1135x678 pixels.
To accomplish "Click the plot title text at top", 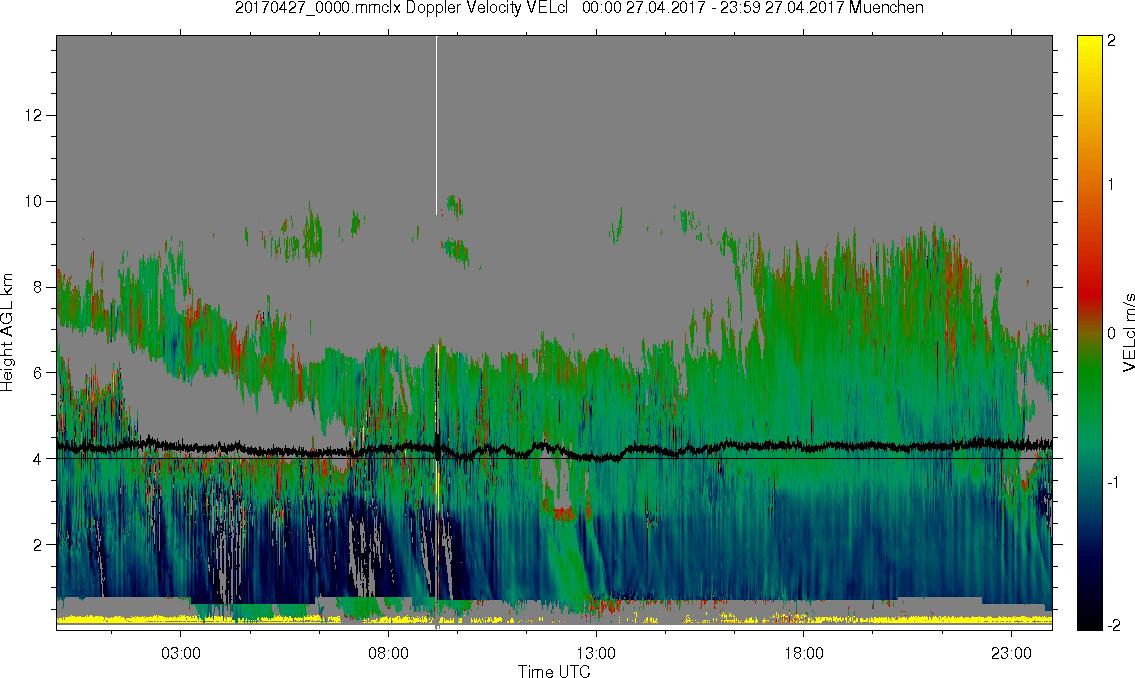I will pyautogui.click(x=579, y=8).
